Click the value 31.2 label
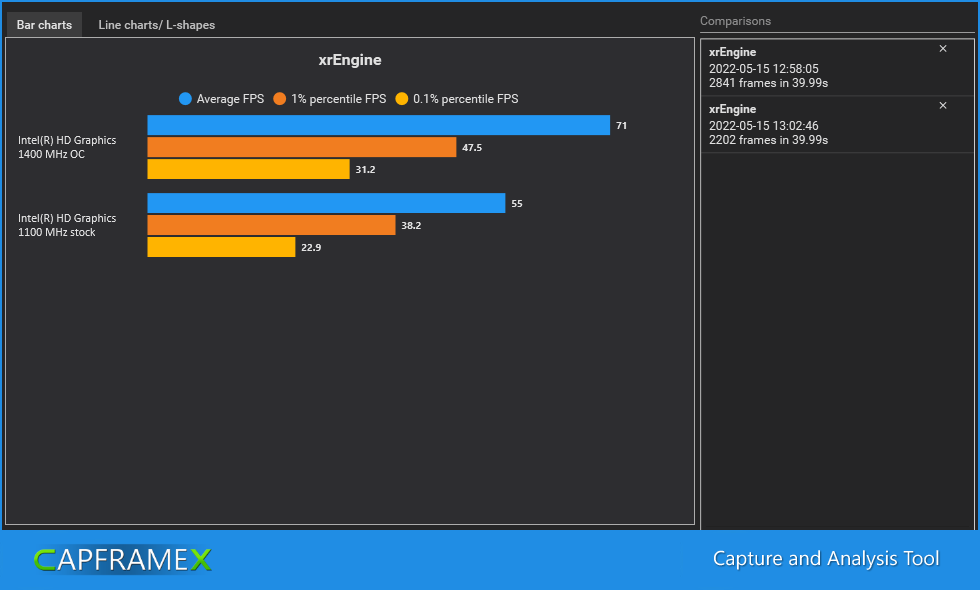This screenshot has height=590, width=980. pyautogui.click(x=365, y=169)
